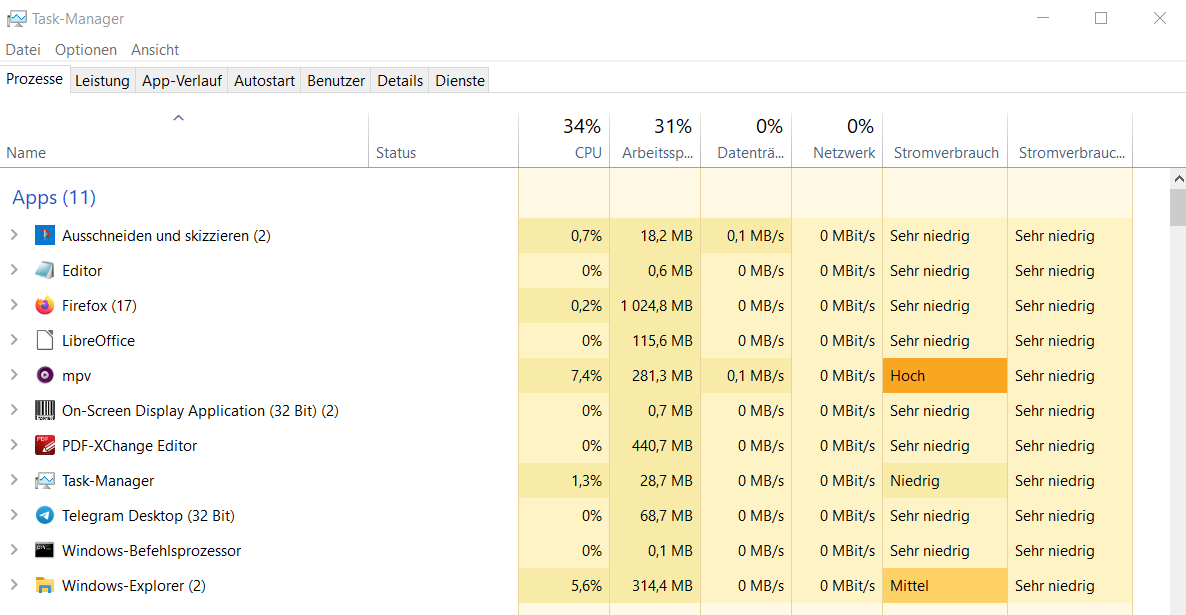Expand the Windows-Explorer process group
The height and width of the screenshot is (615, 1186).
[14, 586]
